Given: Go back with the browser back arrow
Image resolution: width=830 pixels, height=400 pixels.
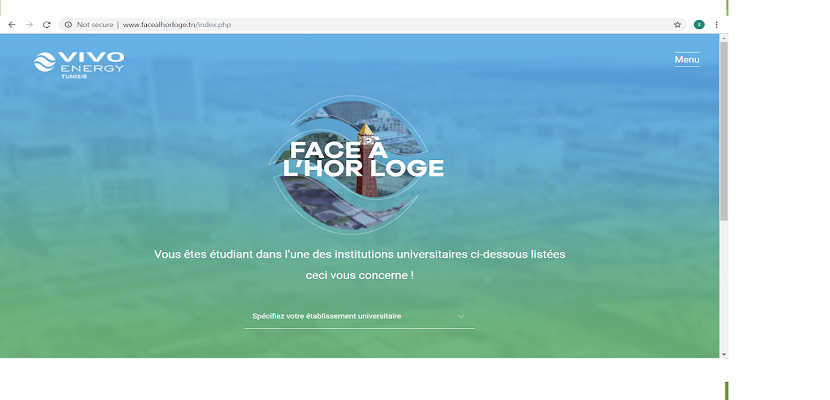Looking at the screenshot, I should point(12,25).
